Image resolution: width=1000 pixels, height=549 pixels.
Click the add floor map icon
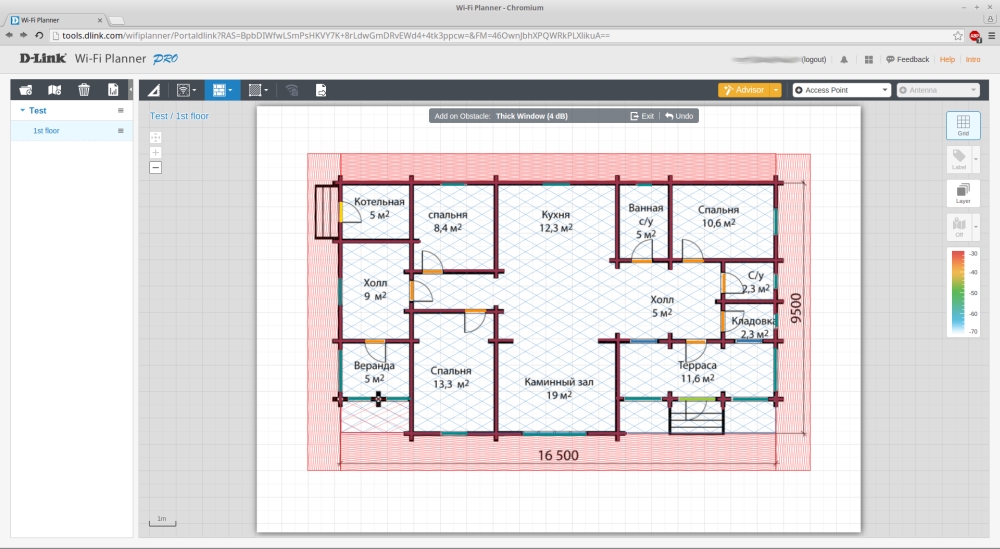(55, 90)
